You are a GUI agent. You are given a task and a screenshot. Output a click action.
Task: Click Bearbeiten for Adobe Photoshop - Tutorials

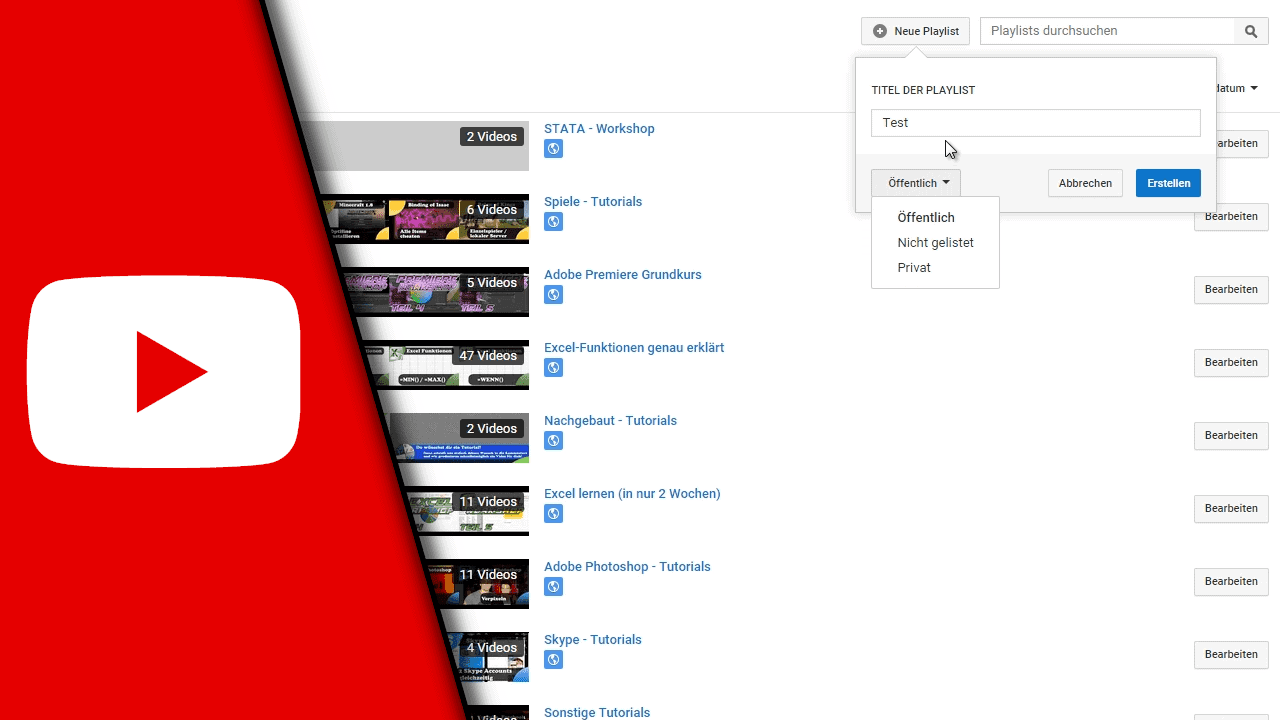tap(1231, 581)
